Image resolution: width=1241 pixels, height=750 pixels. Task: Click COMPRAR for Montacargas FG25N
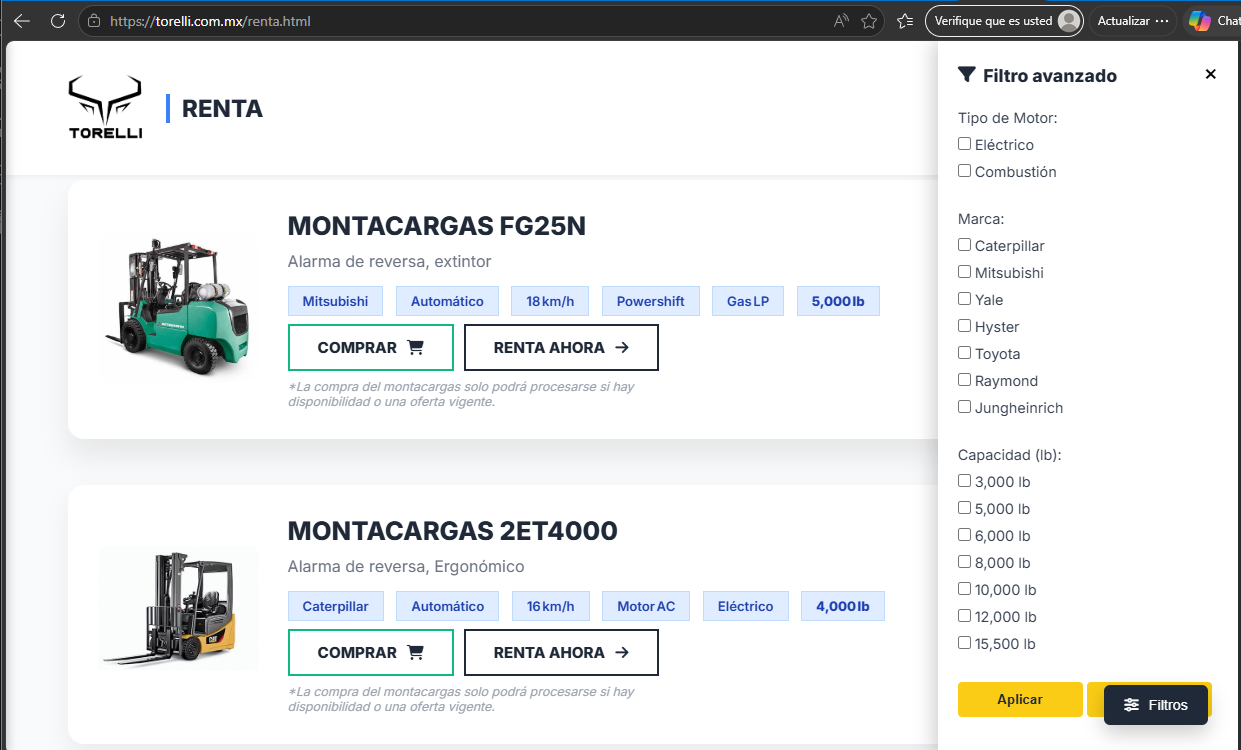tap(371, 348)
